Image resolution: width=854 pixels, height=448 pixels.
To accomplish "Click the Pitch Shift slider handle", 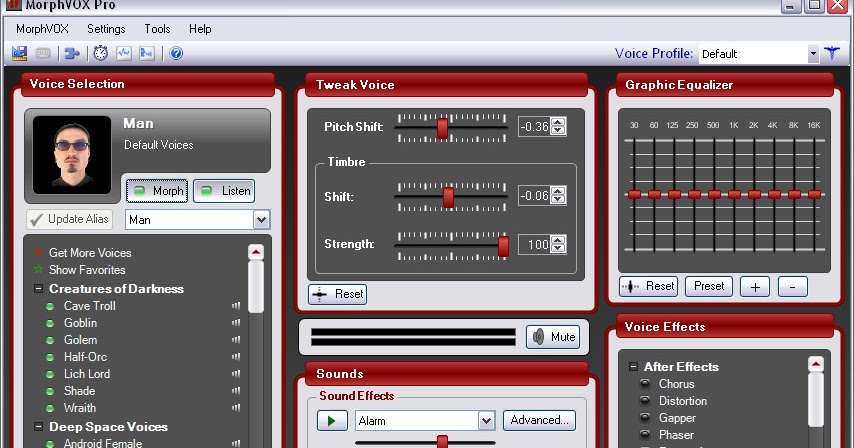I will point(442,127).
